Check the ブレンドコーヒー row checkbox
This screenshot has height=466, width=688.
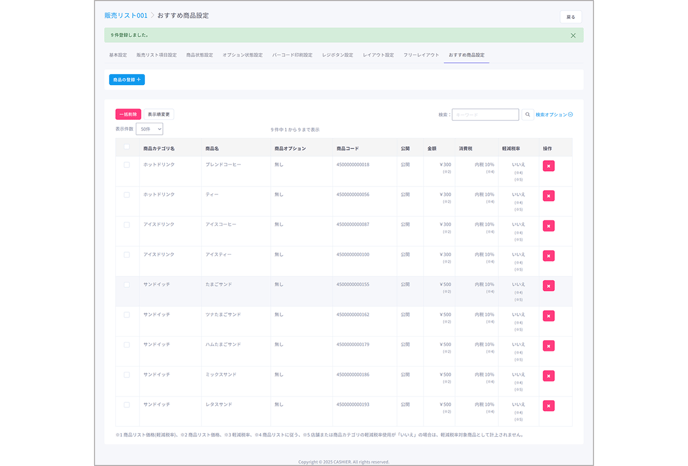pos(127,165)
